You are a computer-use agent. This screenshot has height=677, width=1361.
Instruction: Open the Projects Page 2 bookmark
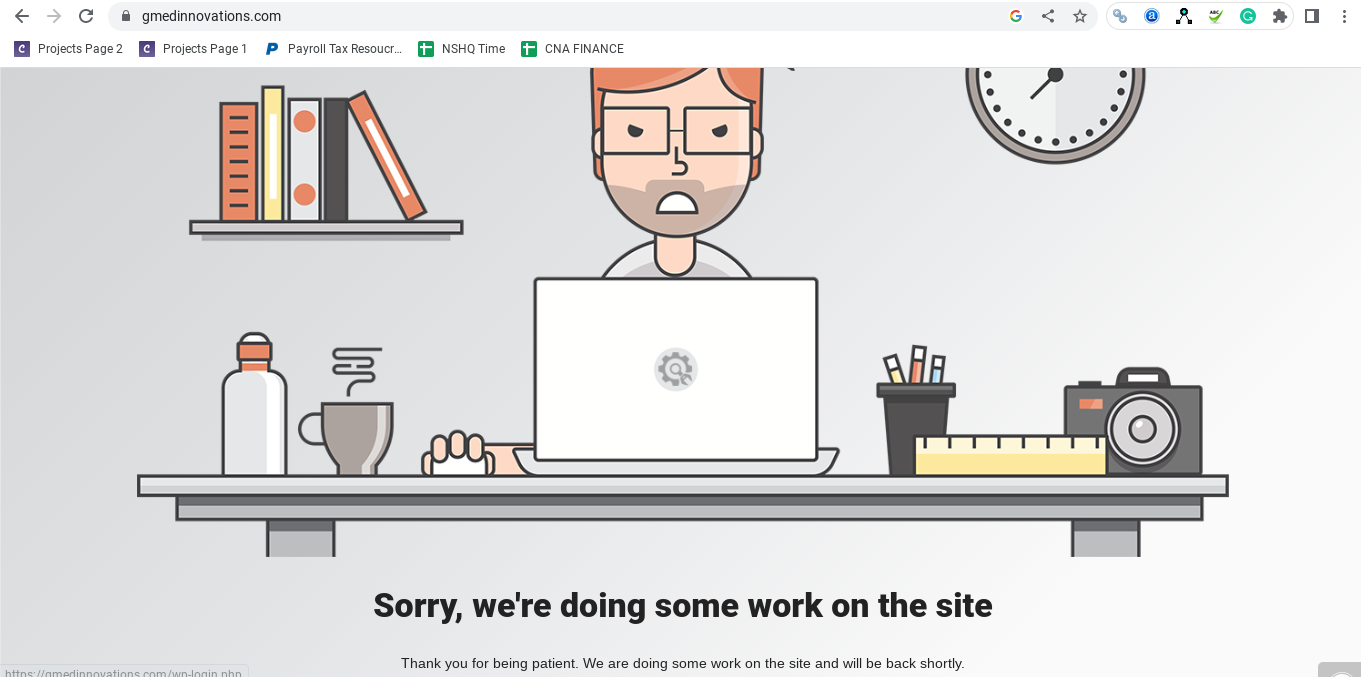pyautogui.click(x=69, y=48)
